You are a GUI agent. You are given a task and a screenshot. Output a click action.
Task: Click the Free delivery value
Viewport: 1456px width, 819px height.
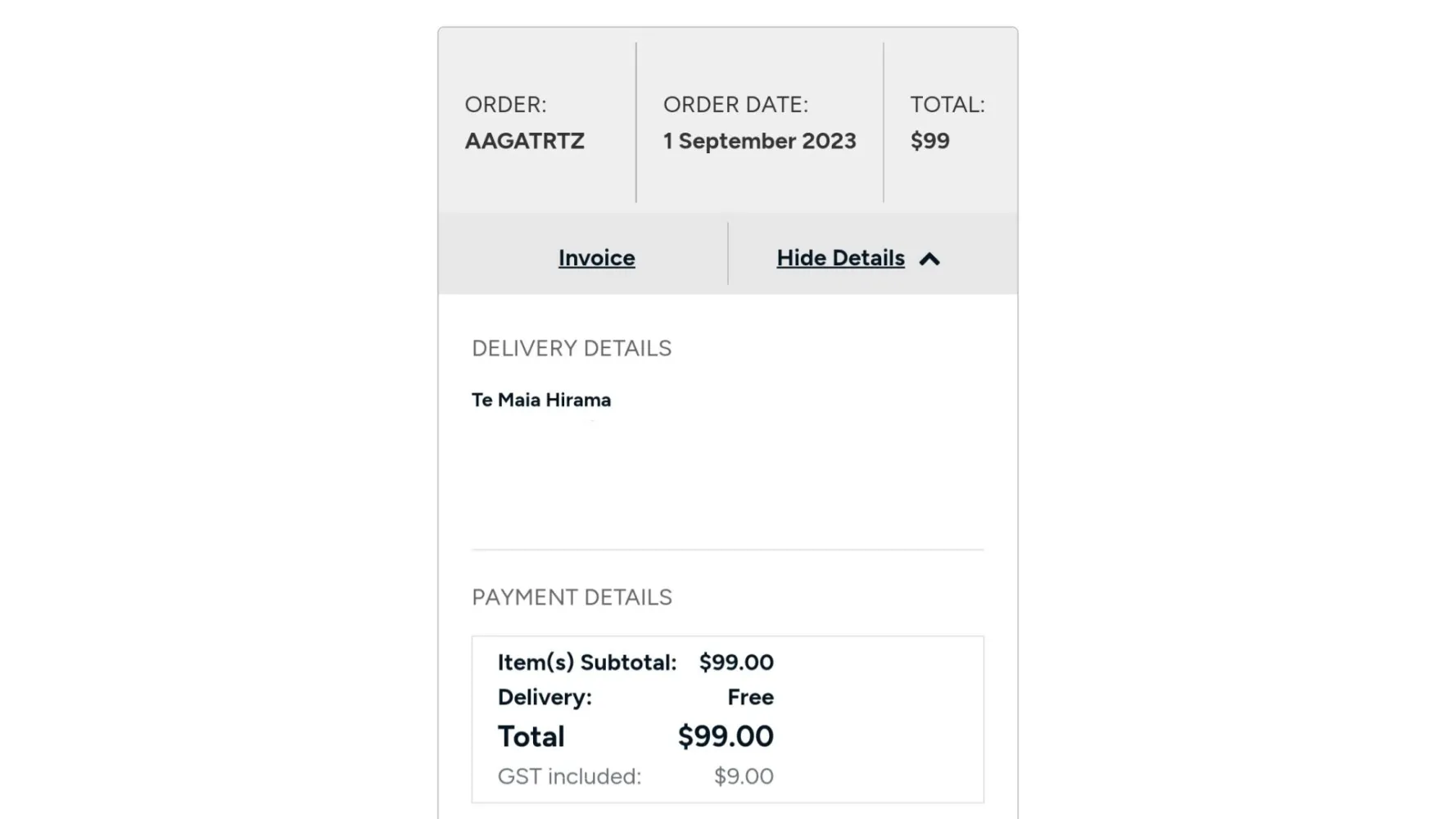750,698
